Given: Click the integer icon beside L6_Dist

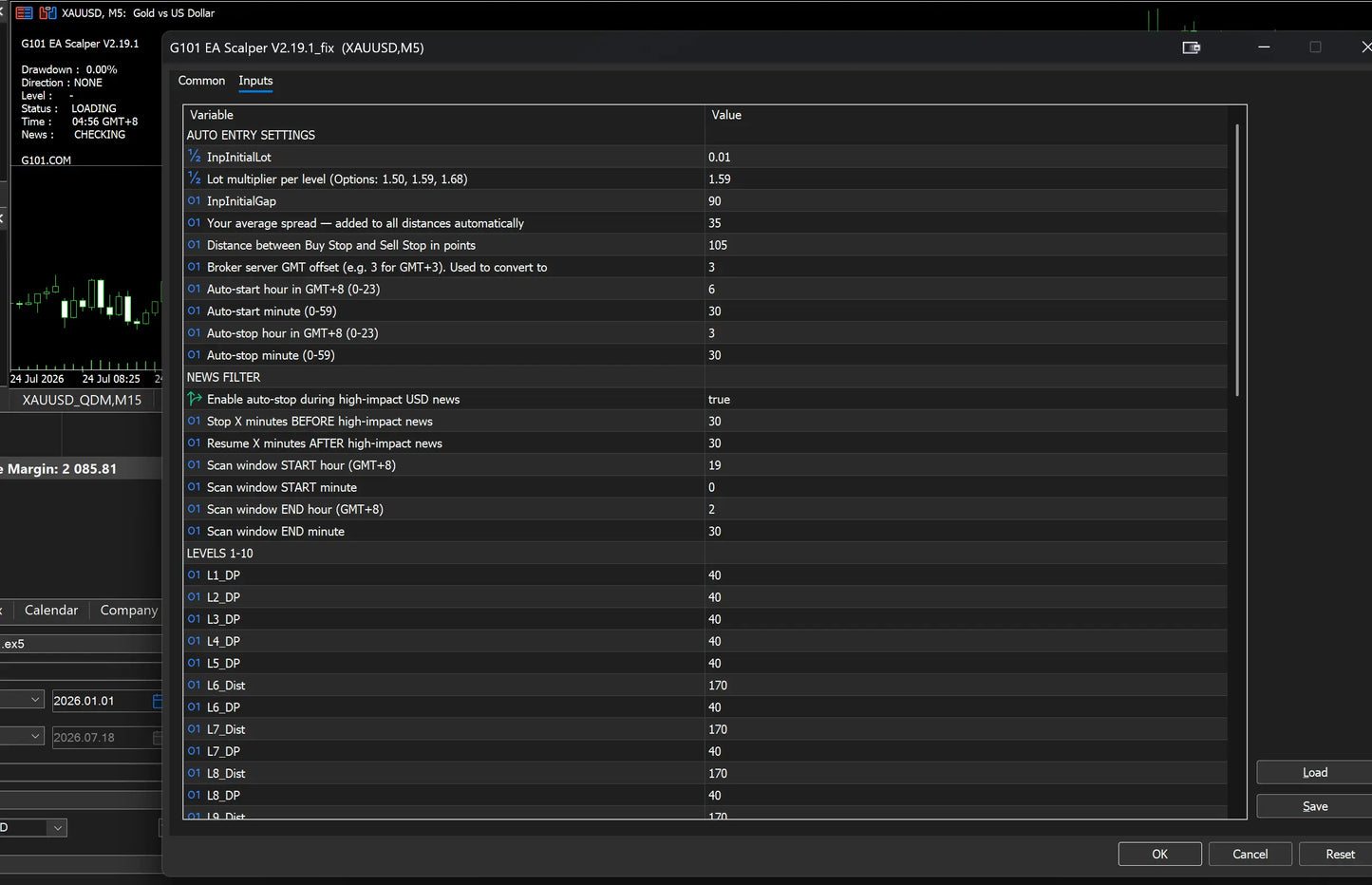Looking at the screenshot, I should (194, 685).
